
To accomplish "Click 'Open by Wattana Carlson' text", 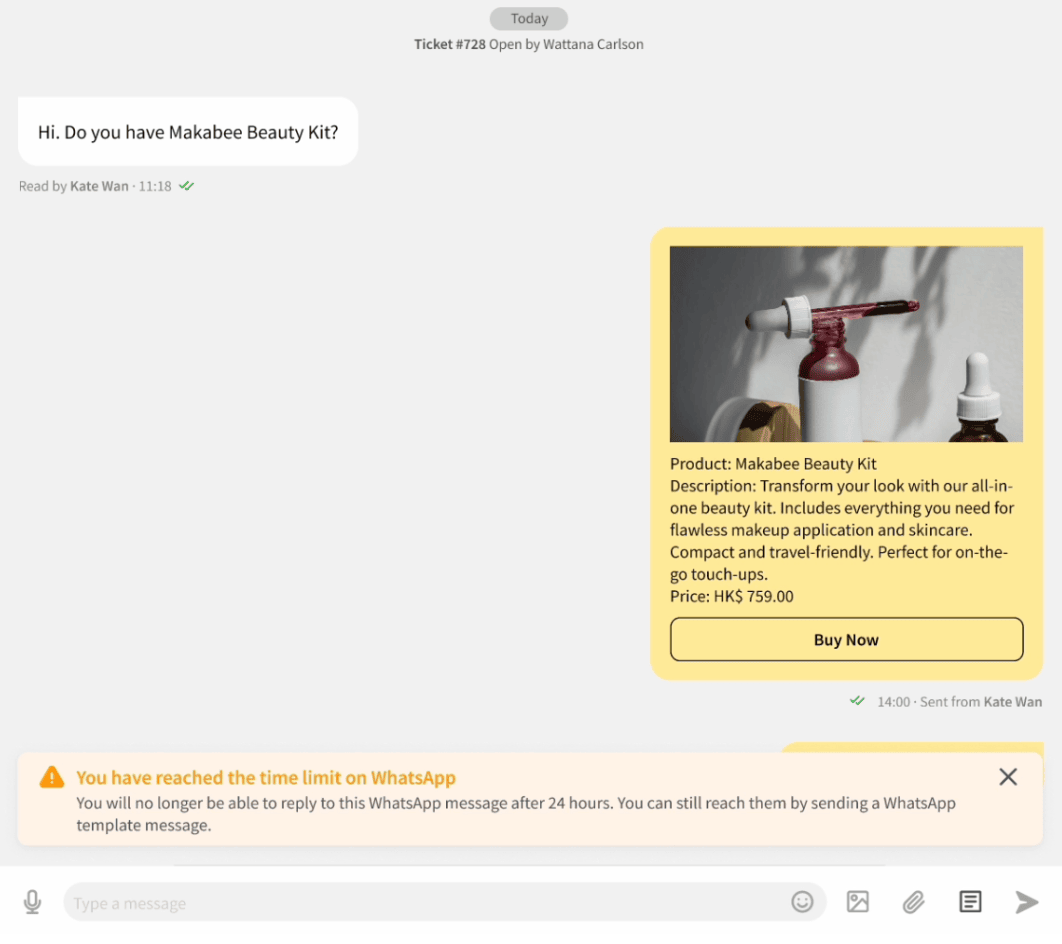I will click(566, 44).
